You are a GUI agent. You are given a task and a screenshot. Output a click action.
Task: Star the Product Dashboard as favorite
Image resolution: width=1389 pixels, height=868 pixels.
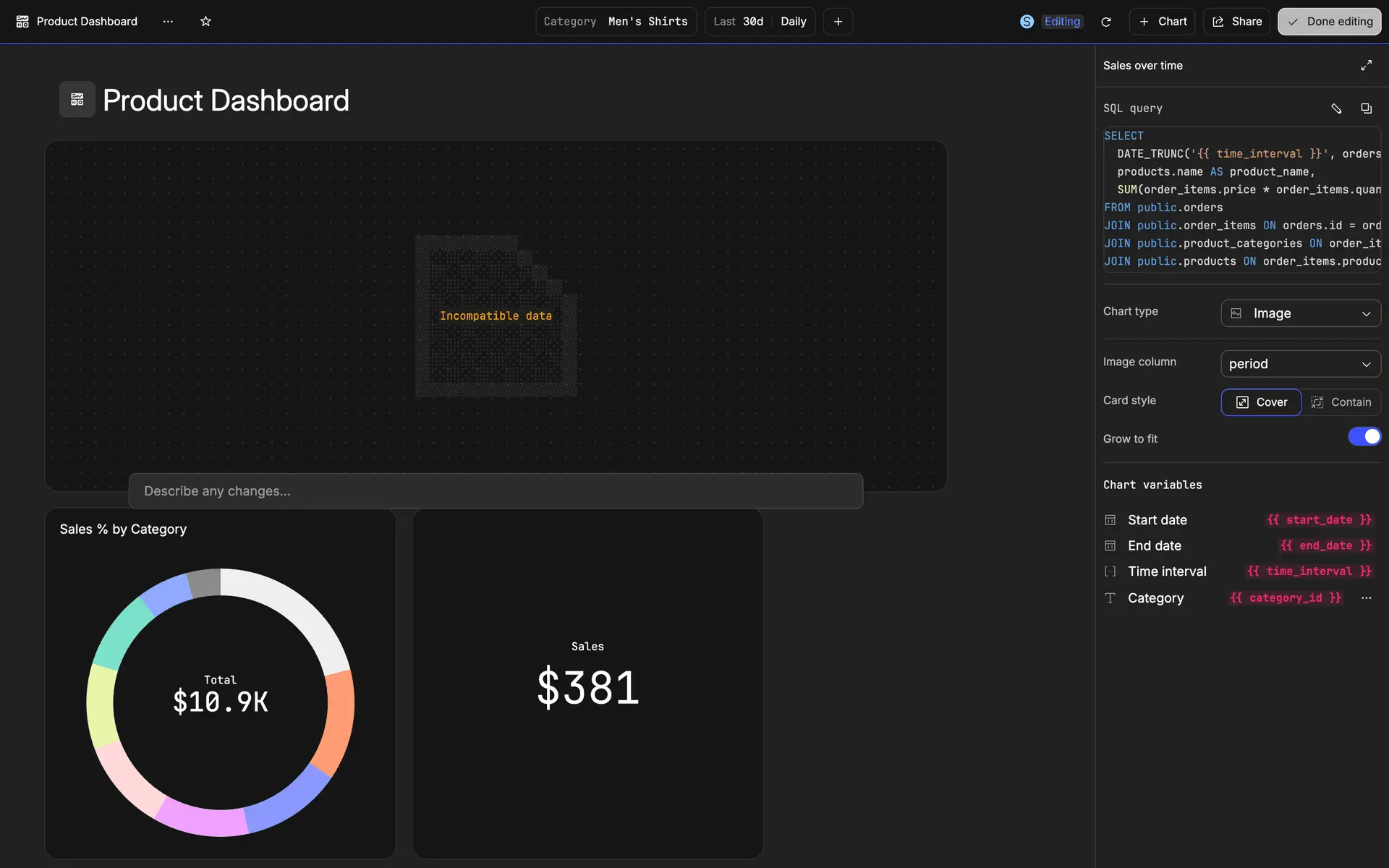205,22
